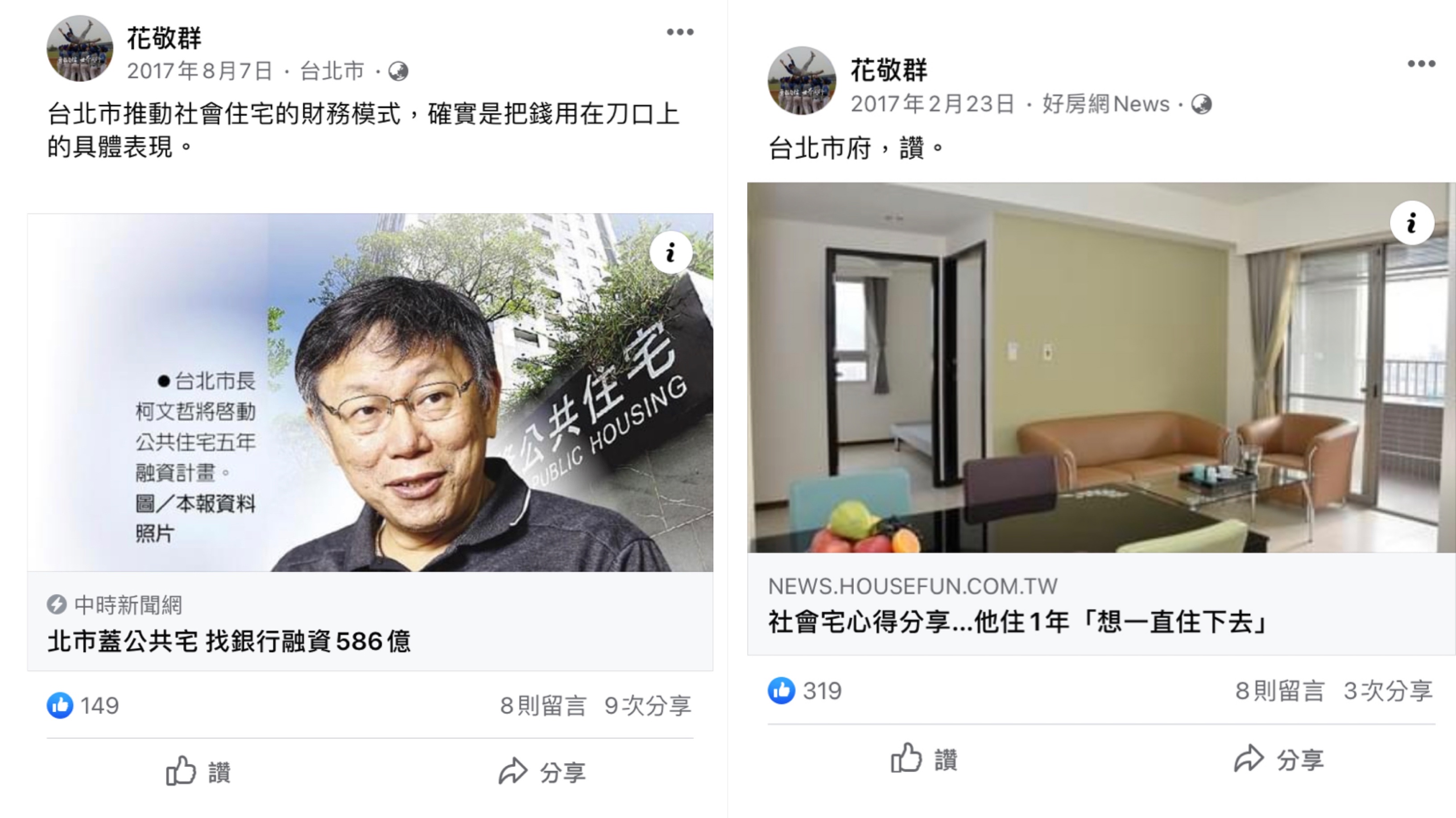Share the housefun.com.tw article post

pos(1278,759)
